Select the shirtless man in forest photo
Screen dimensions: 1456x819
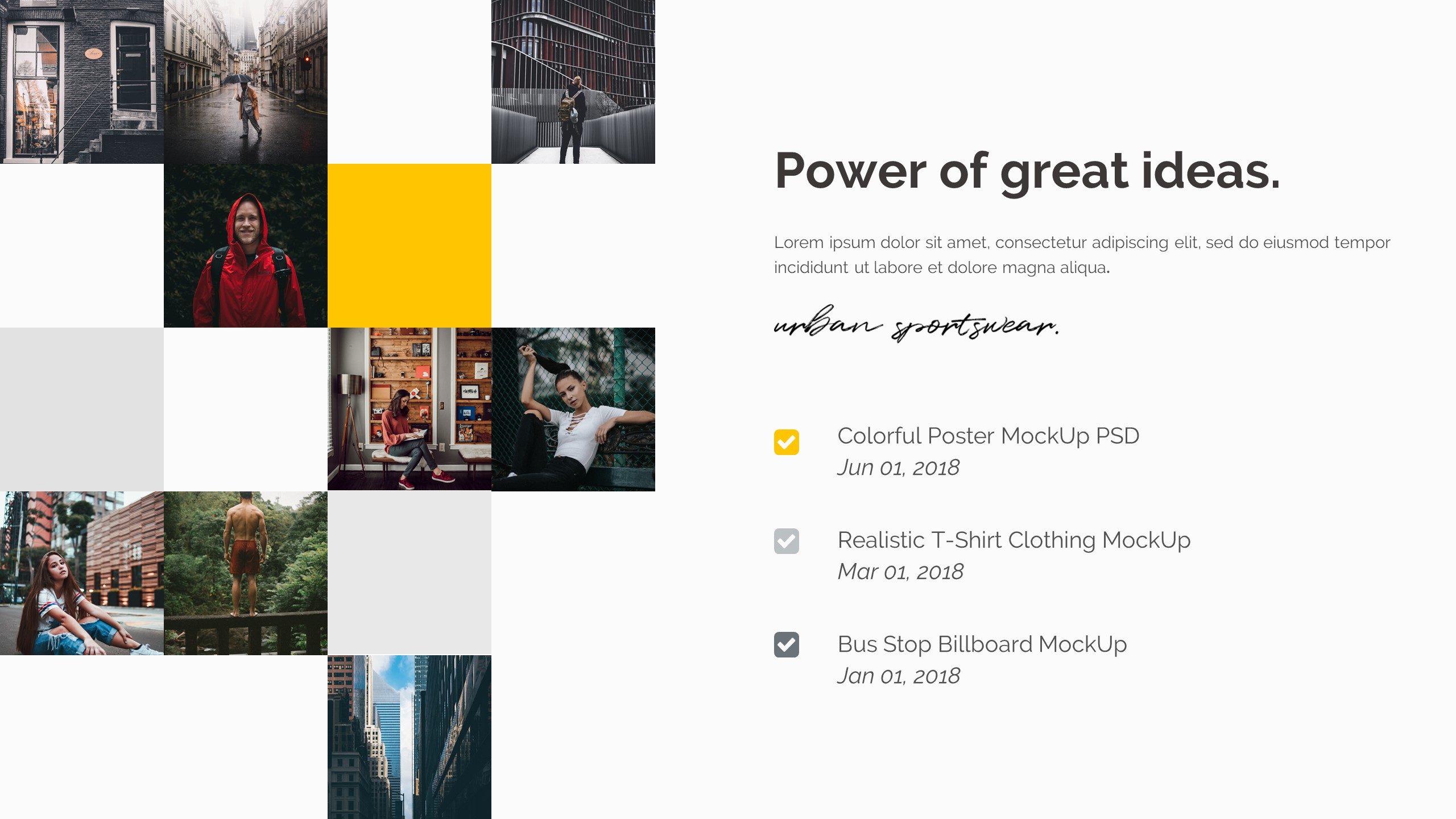246,573
